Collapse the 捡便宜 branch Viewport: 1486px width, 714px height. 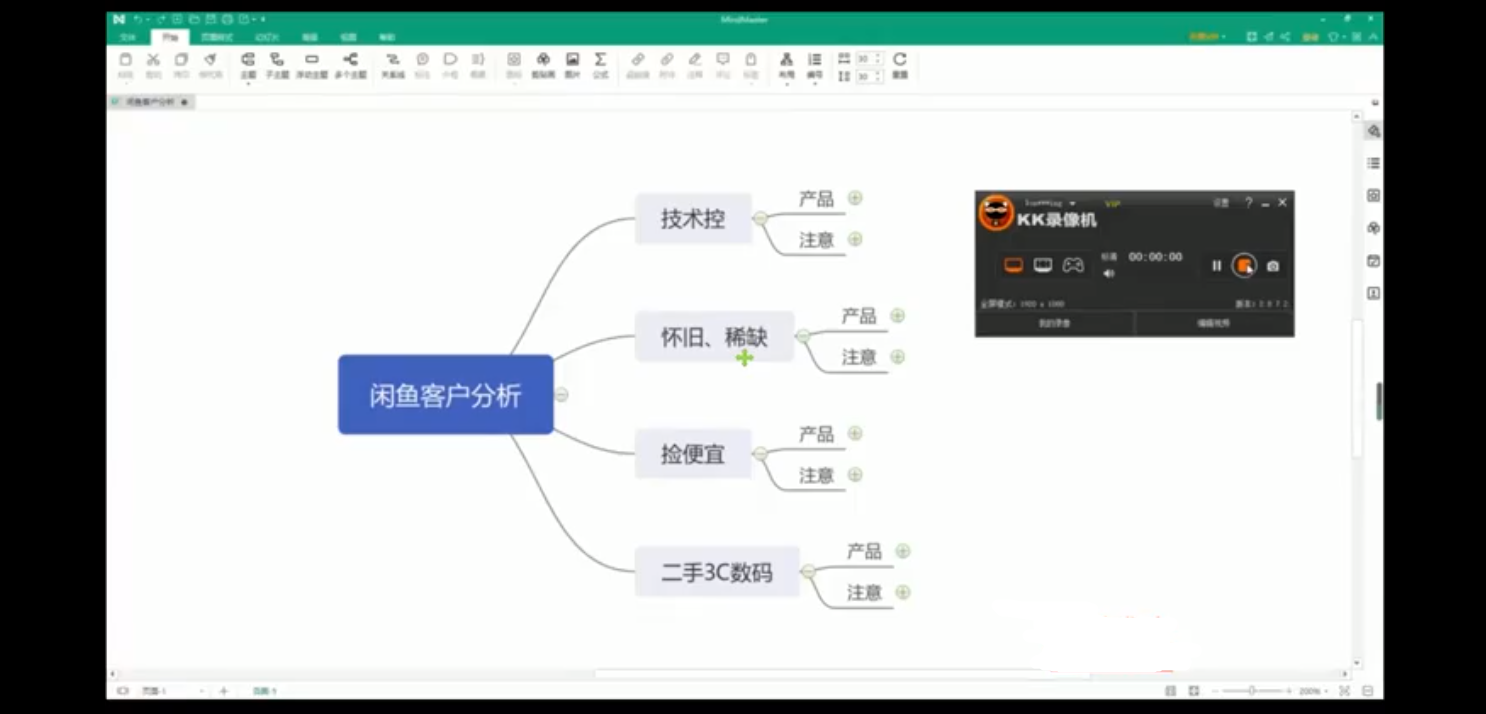[760, 454]
